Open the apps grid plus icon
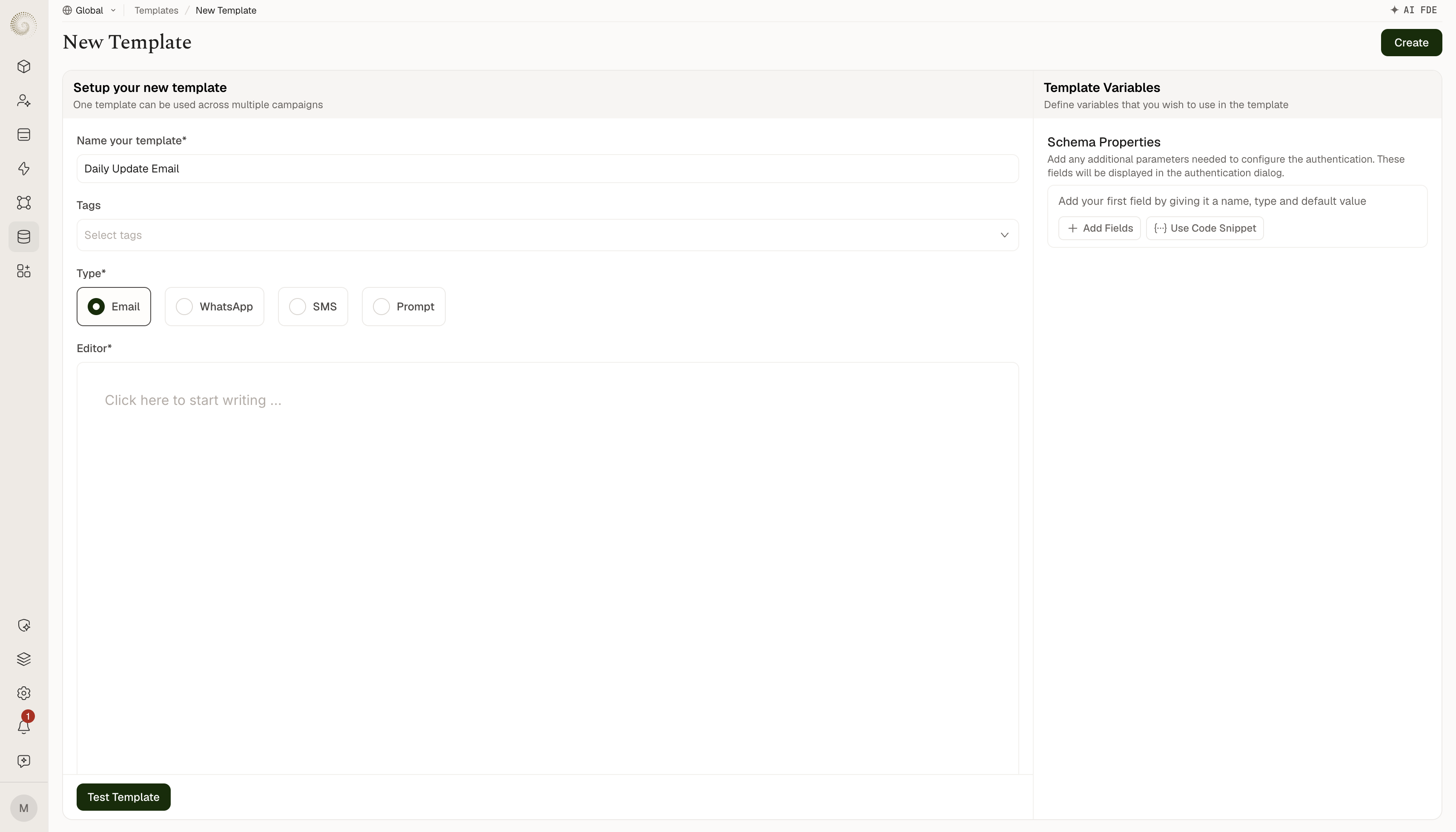1456x832 pixels. click(x=23, y=271)
